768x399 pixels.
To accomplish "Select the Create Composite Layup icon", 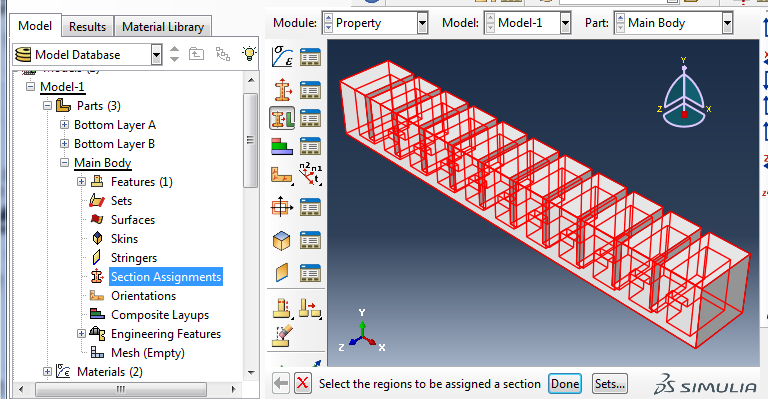I will pos(282,146).
